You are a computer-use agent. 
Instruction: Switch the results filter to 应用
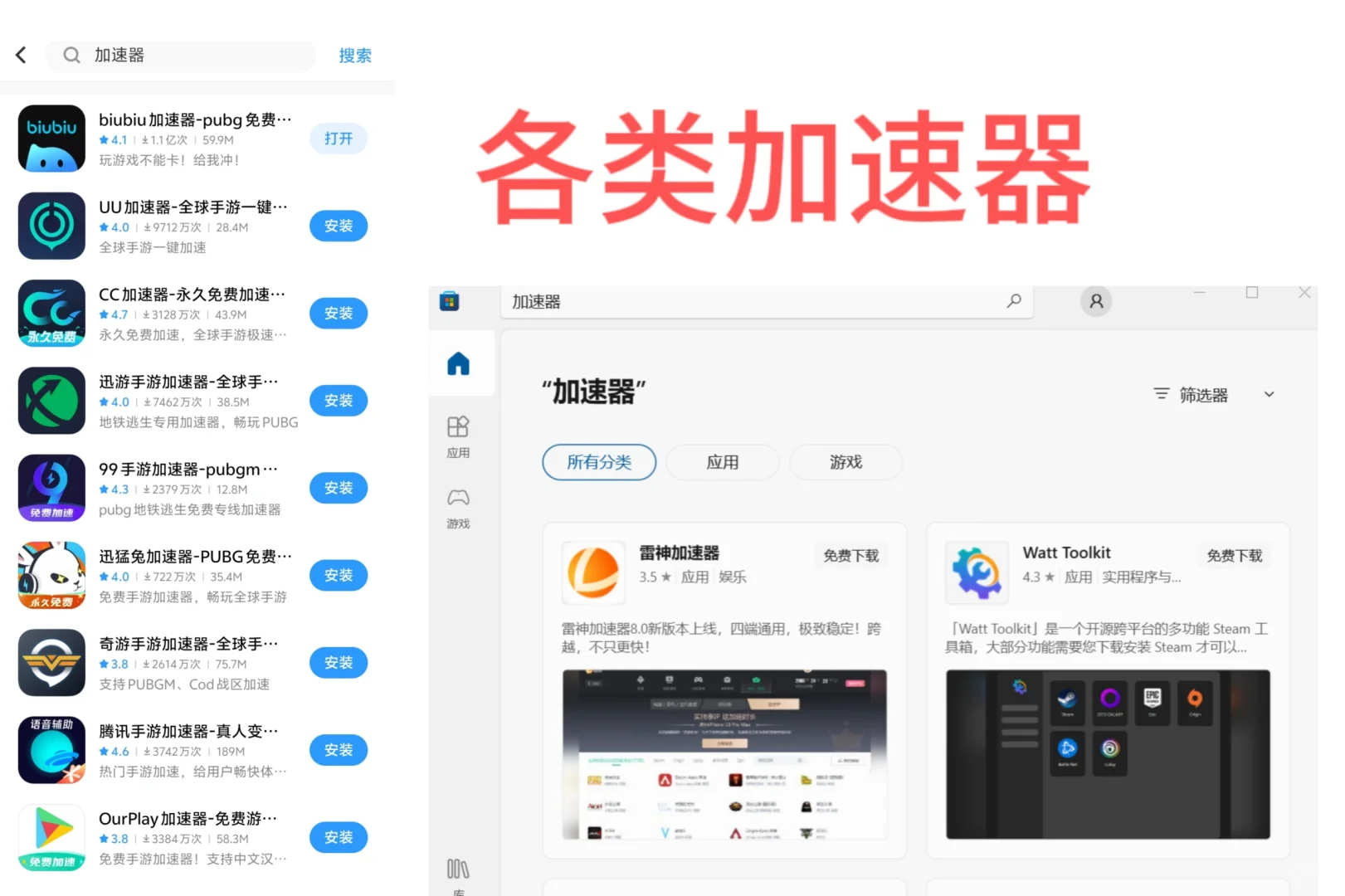(x=722, y=462)
